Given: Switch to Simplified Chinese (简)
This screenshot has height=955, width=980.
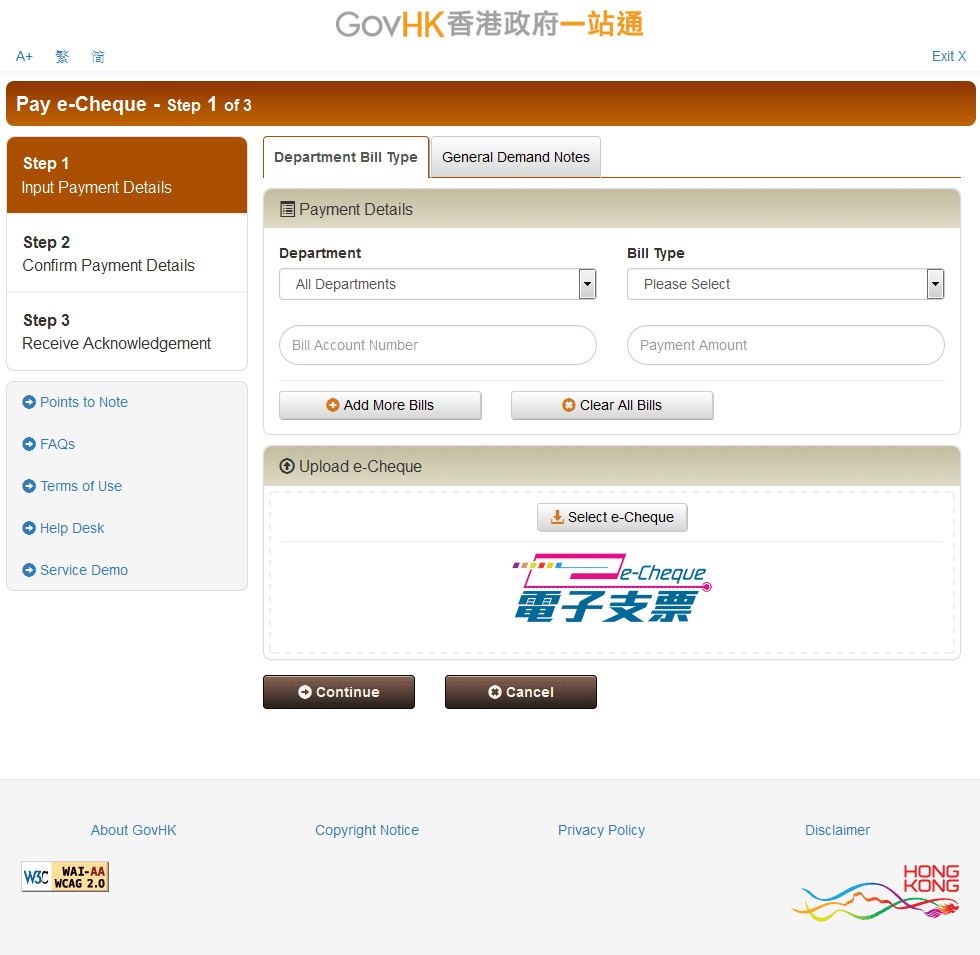Looking at the screenshot, I should [98, 56].
